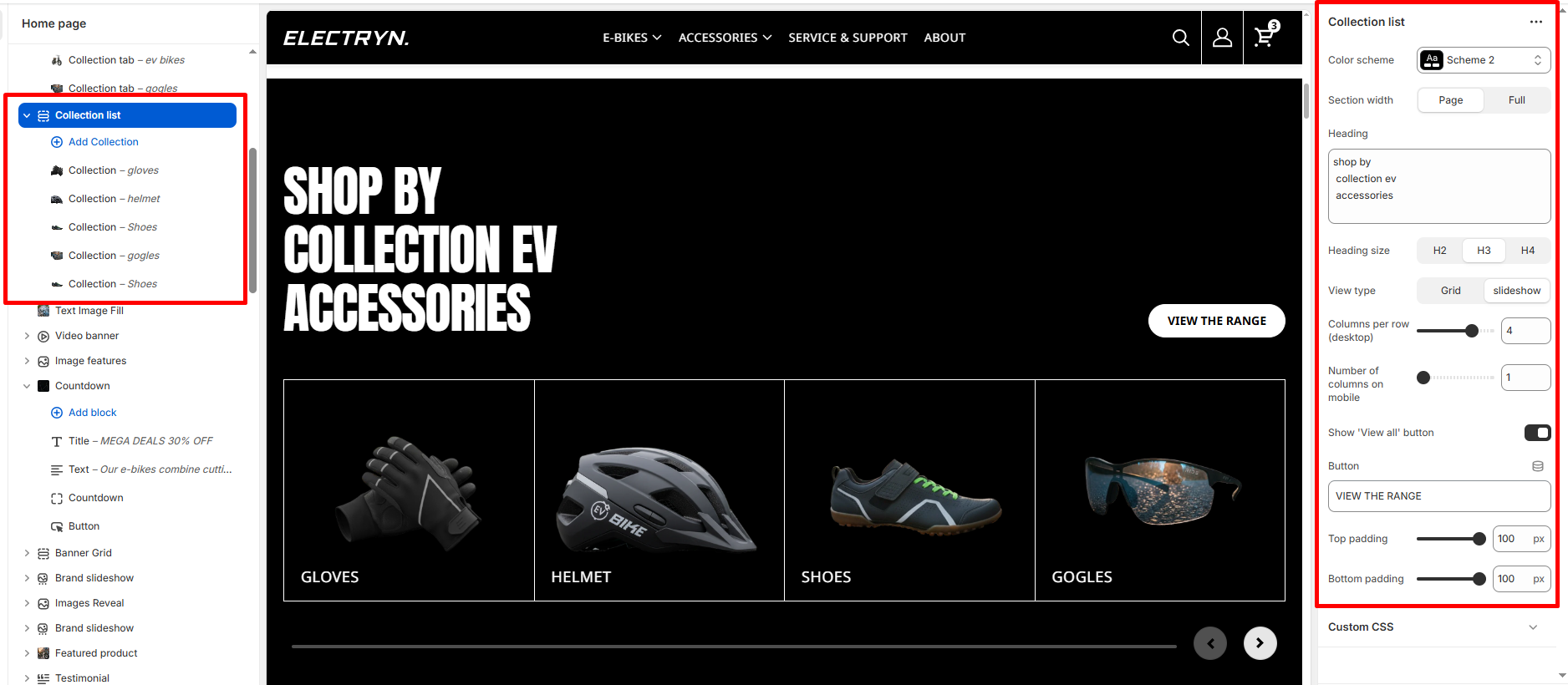Click the previous slide arrow button
Image resolution: width=1568 pixels, height=685 pixels.
click(1210, 643)
